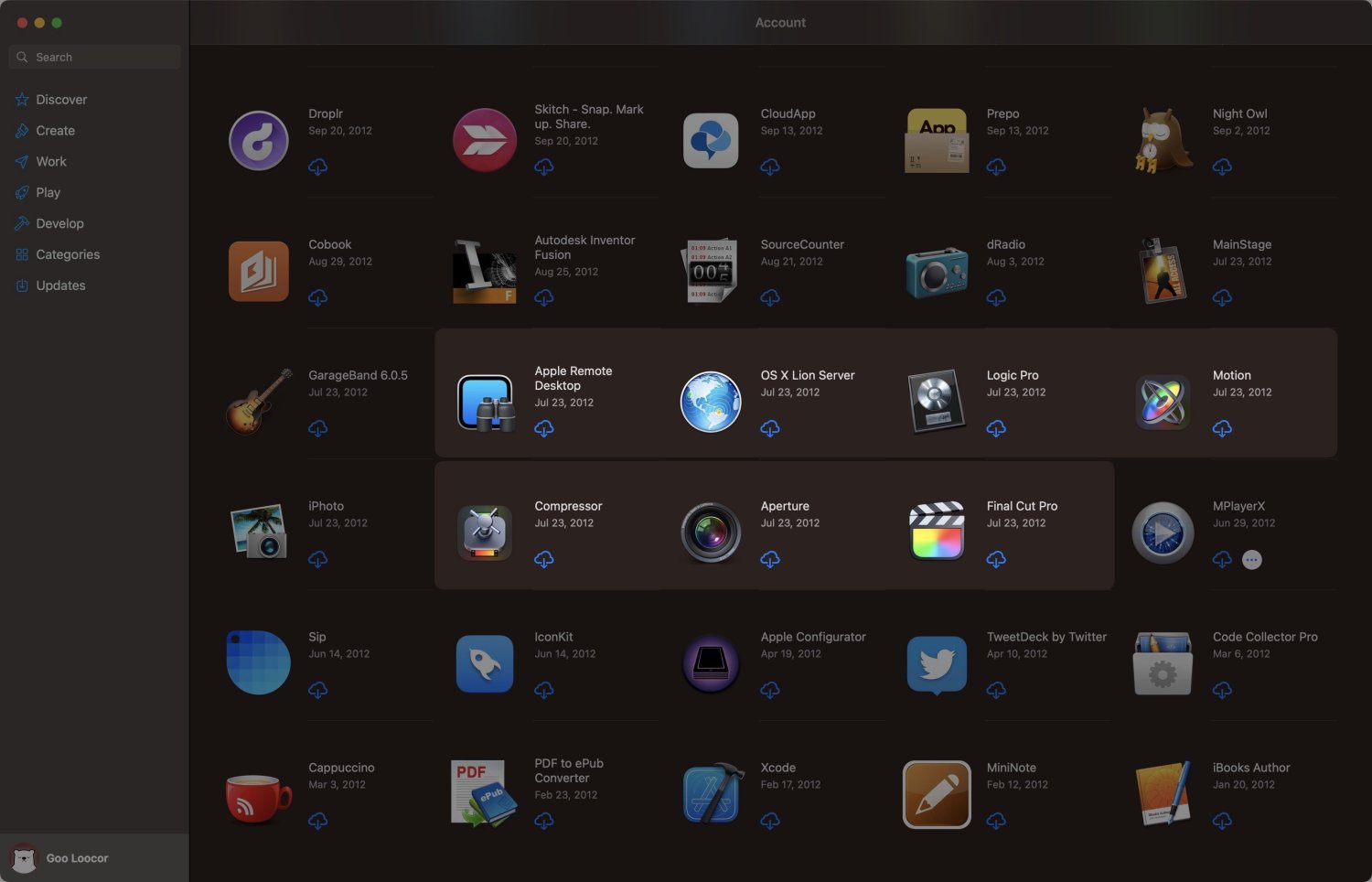This screenshot has width=1372, height=882.
Task: Select the Logic Pro app icon
Action: (937, 400)
